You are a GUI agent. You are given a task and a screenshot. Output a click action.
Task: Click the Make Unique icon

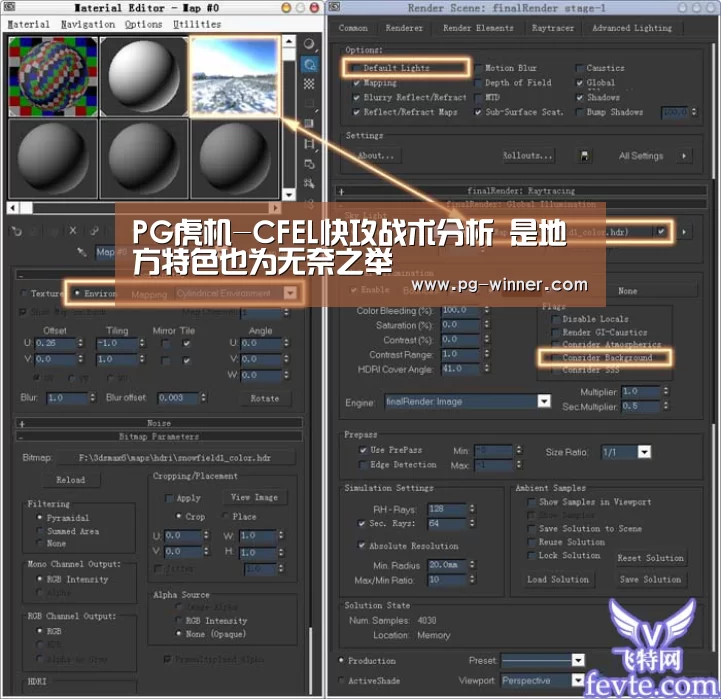click(x=94, y=231)
